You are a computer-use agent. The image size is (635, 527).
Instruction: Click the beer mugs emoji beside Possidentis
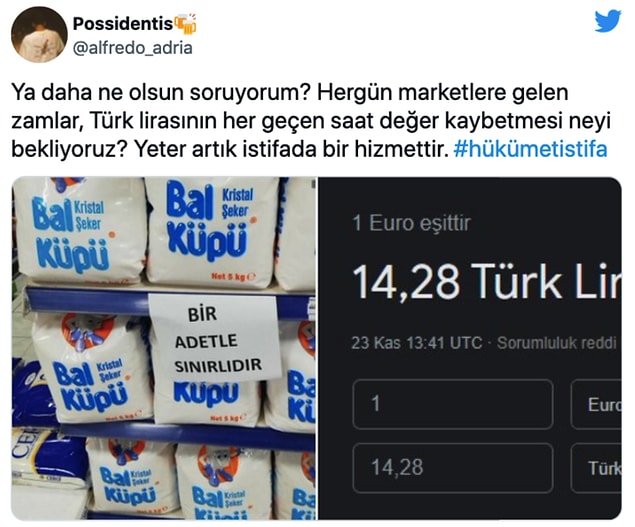coord(186,23)
